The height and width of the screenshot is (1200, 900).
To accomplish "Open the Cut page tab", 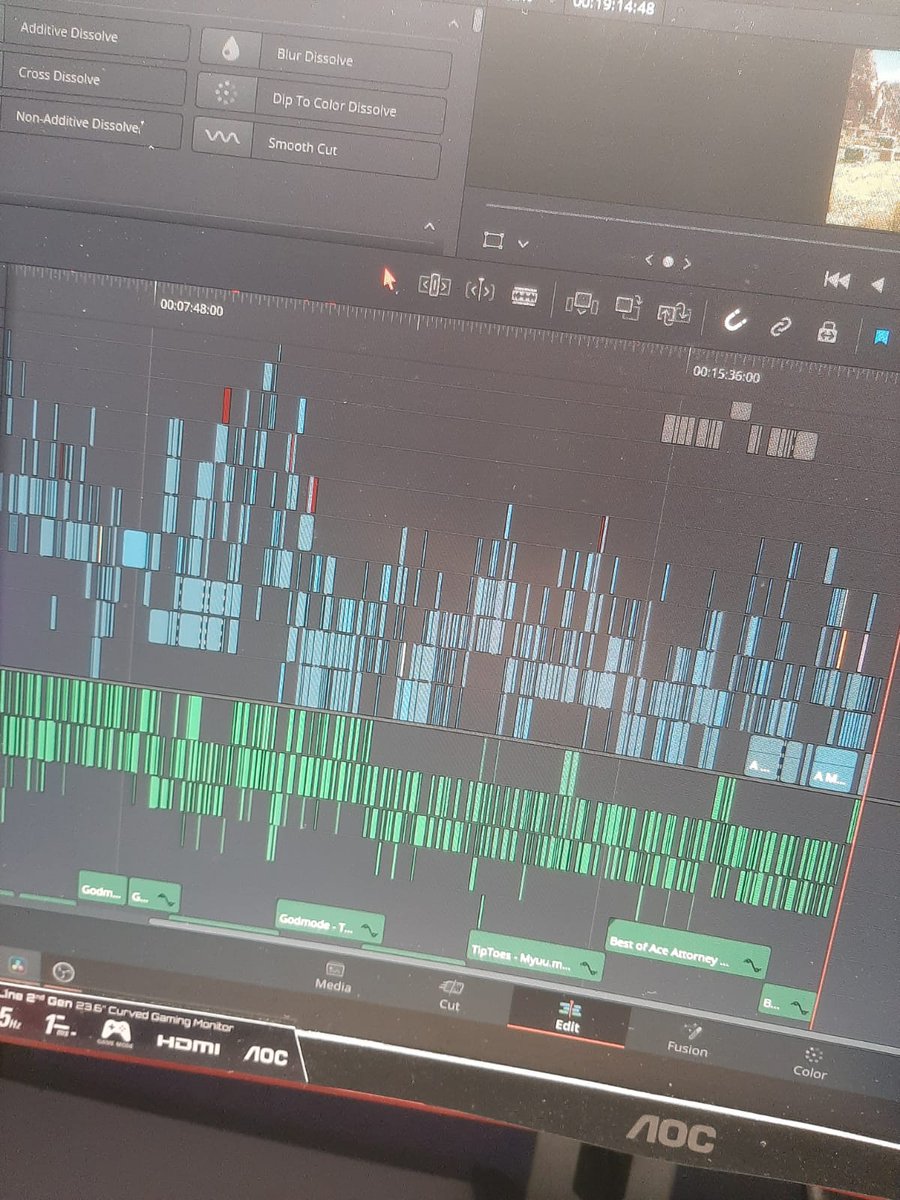I will (450, 995).
